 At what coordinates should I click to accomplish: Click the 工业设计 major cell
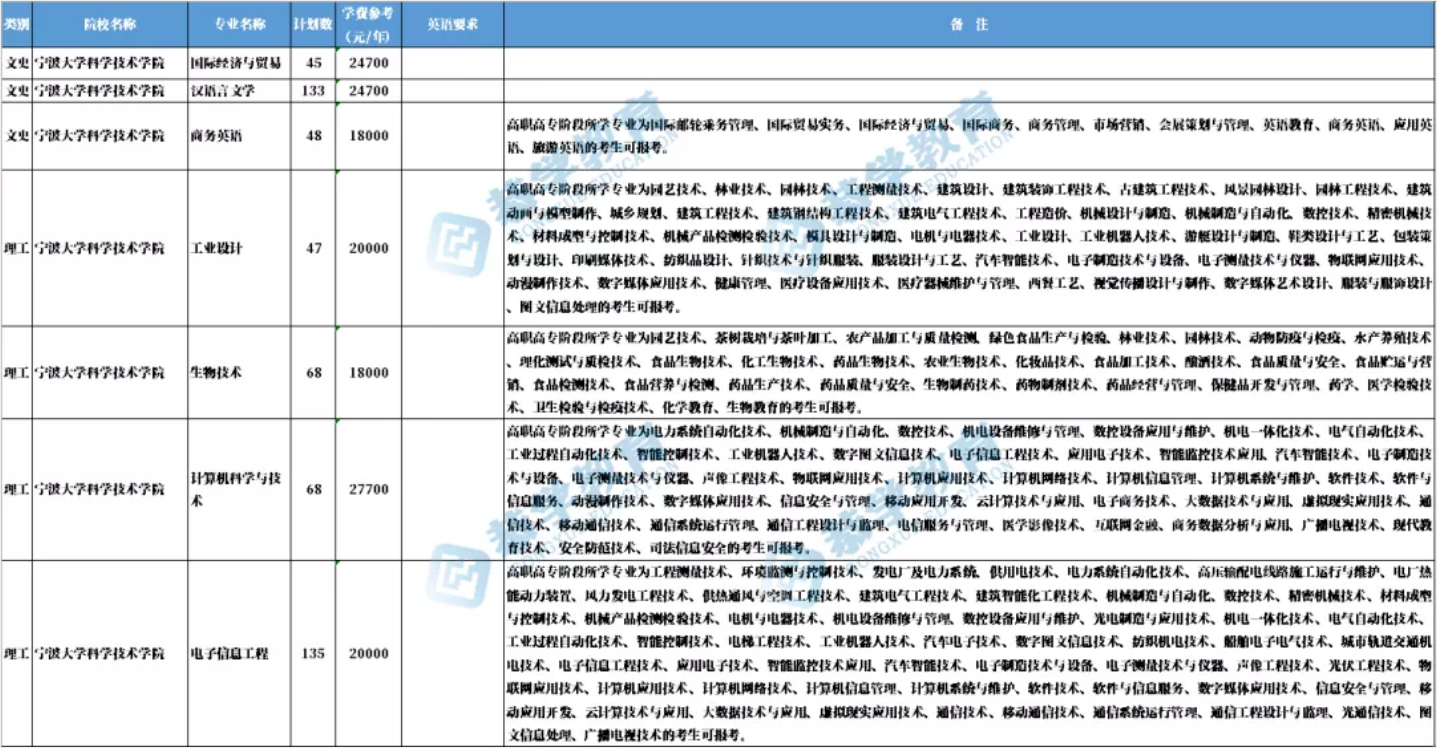click(217, 248)
